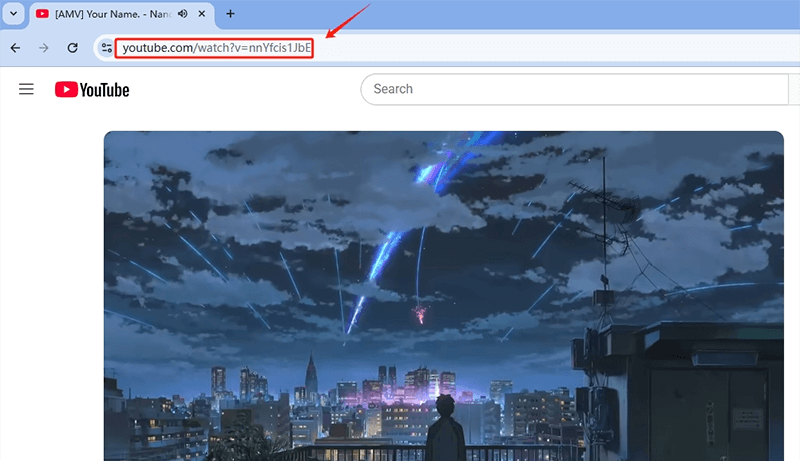This screenshot has height=461, width=800.
Task: Open the tab search dropdown arrow
Action: [14, 14]
